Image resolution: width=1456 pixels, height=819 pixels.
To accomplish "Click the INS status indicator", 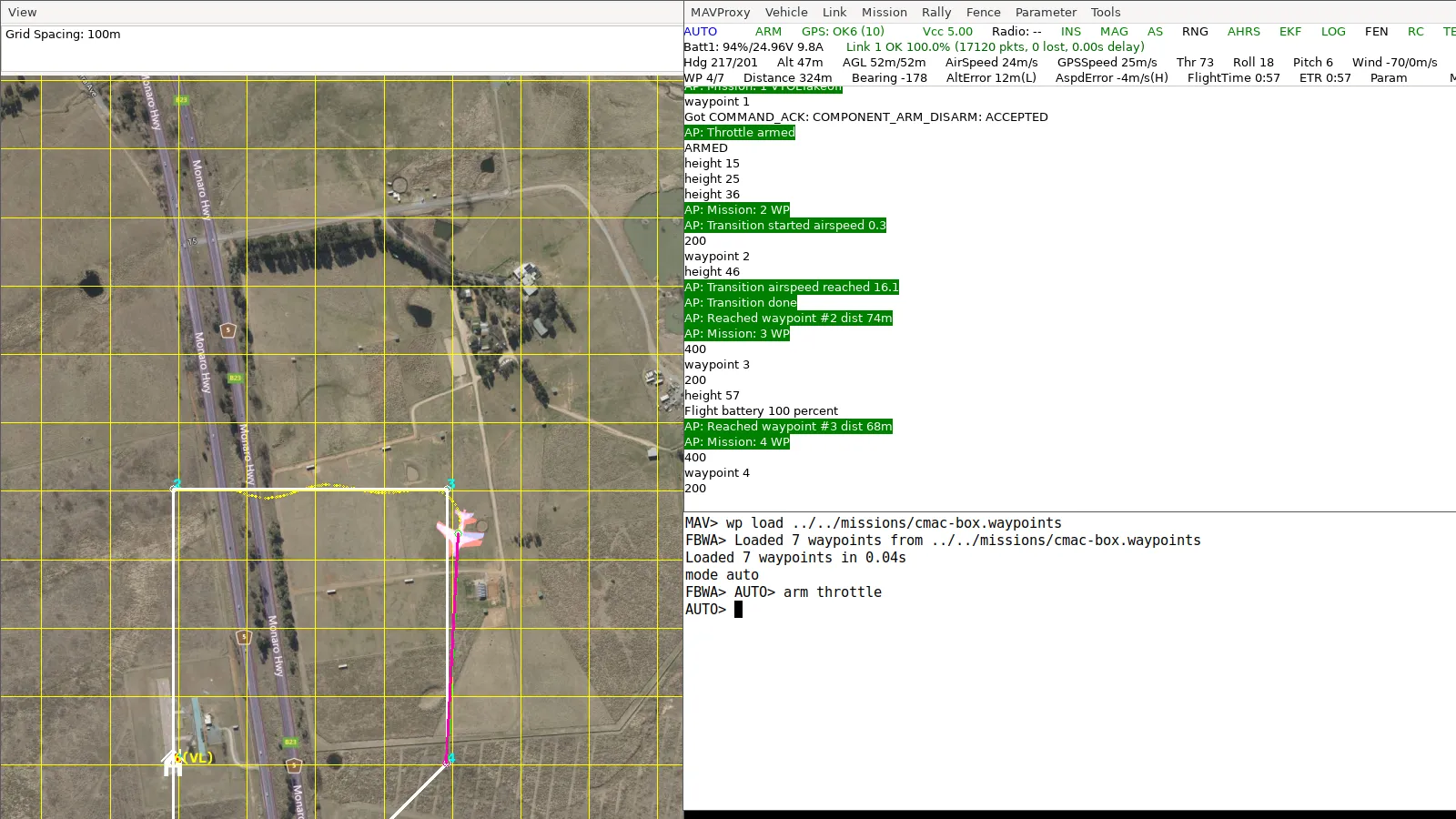I will 1071,31.
